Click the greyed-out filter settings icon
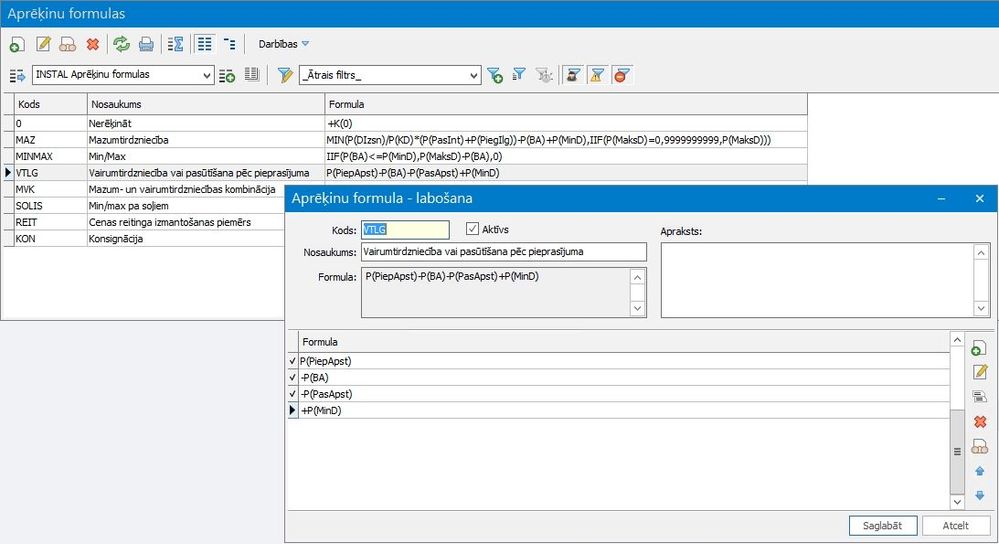The width and height of the screenshot is (999, 544). (x=544, y=75)
